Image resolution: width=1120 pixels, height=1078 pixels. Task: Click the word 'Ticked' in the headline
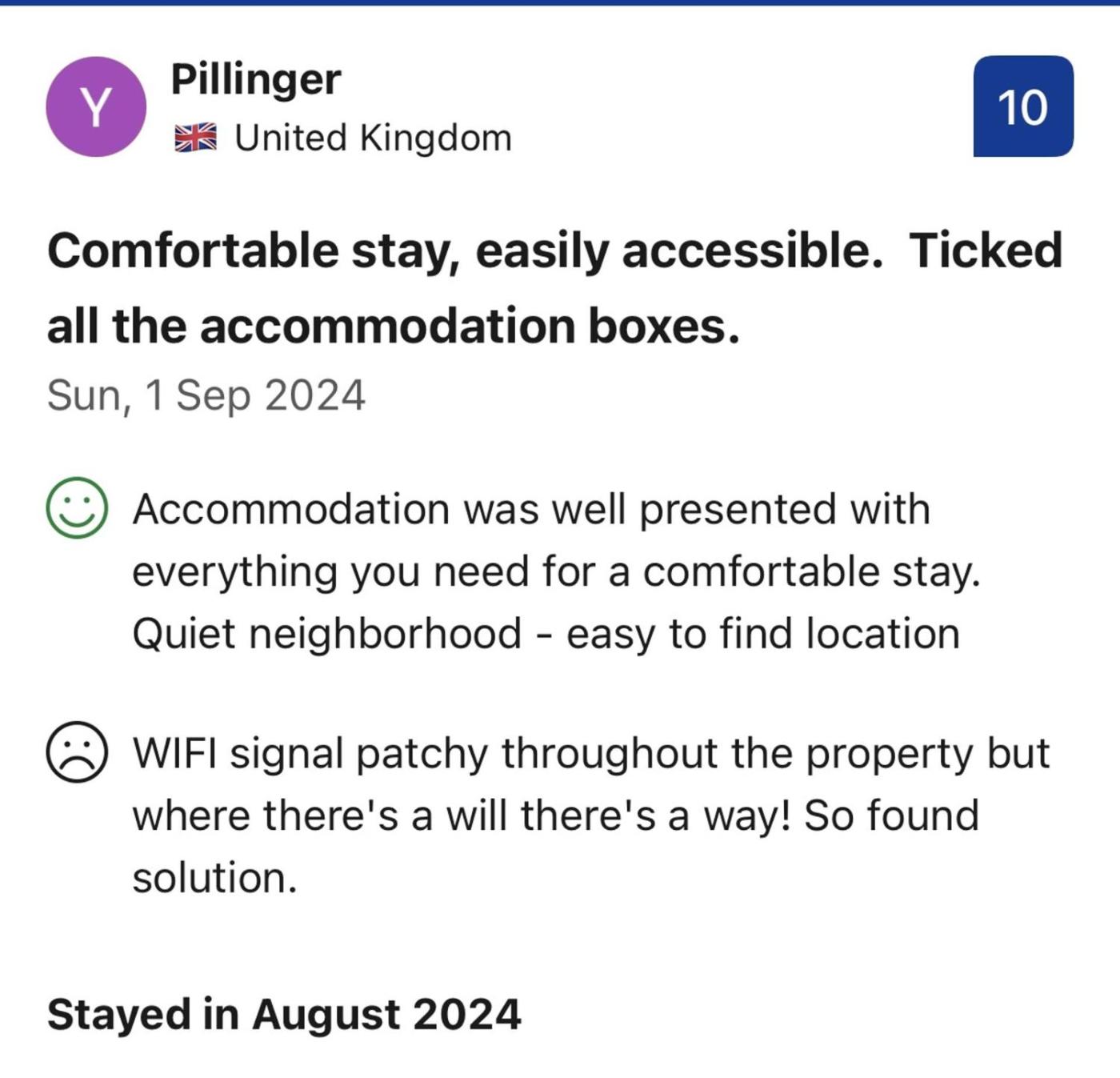click(x=985, y=251)
